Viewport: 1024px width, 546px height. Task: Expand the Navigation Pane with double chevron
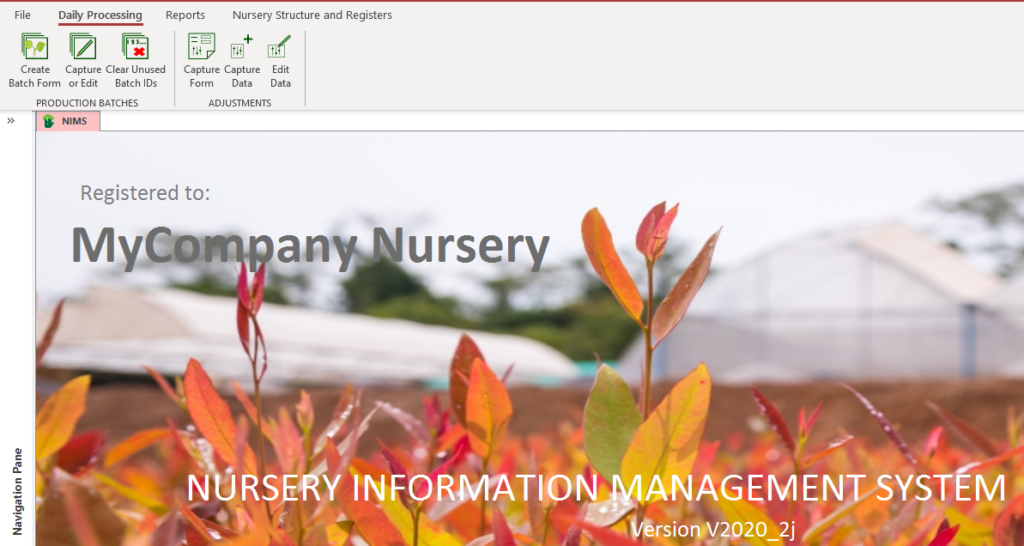[11, 121]
